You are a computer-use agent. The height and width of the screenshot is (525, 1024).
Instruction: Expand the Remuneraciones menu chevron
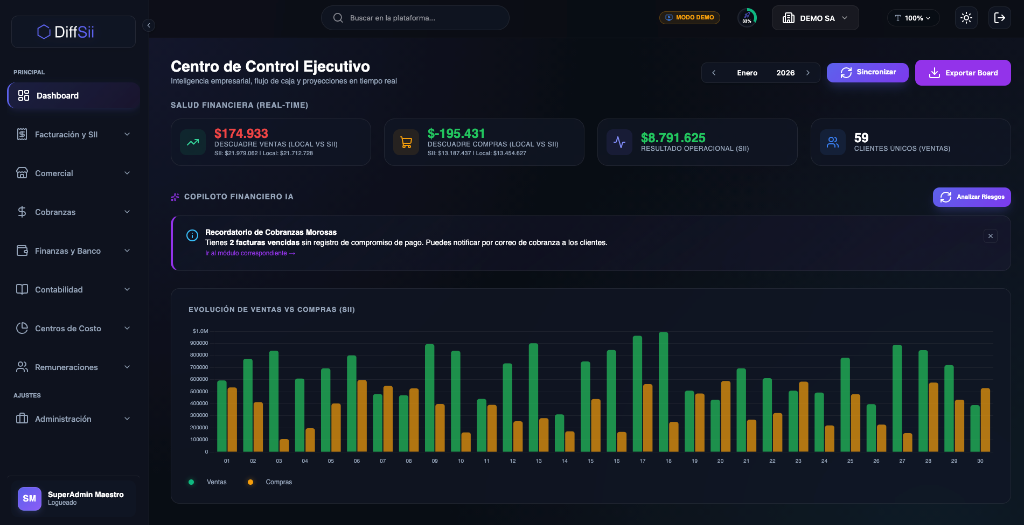pos(127,367)
